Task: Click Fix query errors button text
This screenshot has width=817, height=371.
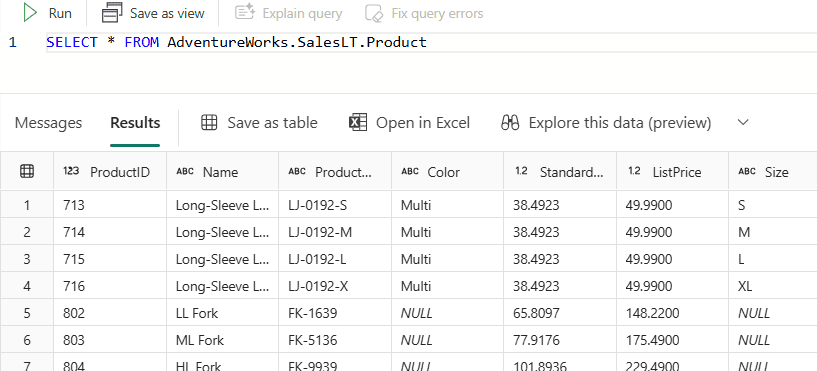Action: [437, 14]
